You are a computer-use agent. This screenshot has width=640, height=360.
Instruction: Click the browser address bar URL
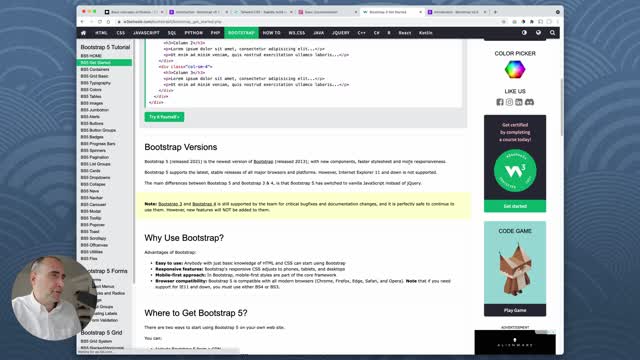(x=172, y=22)
